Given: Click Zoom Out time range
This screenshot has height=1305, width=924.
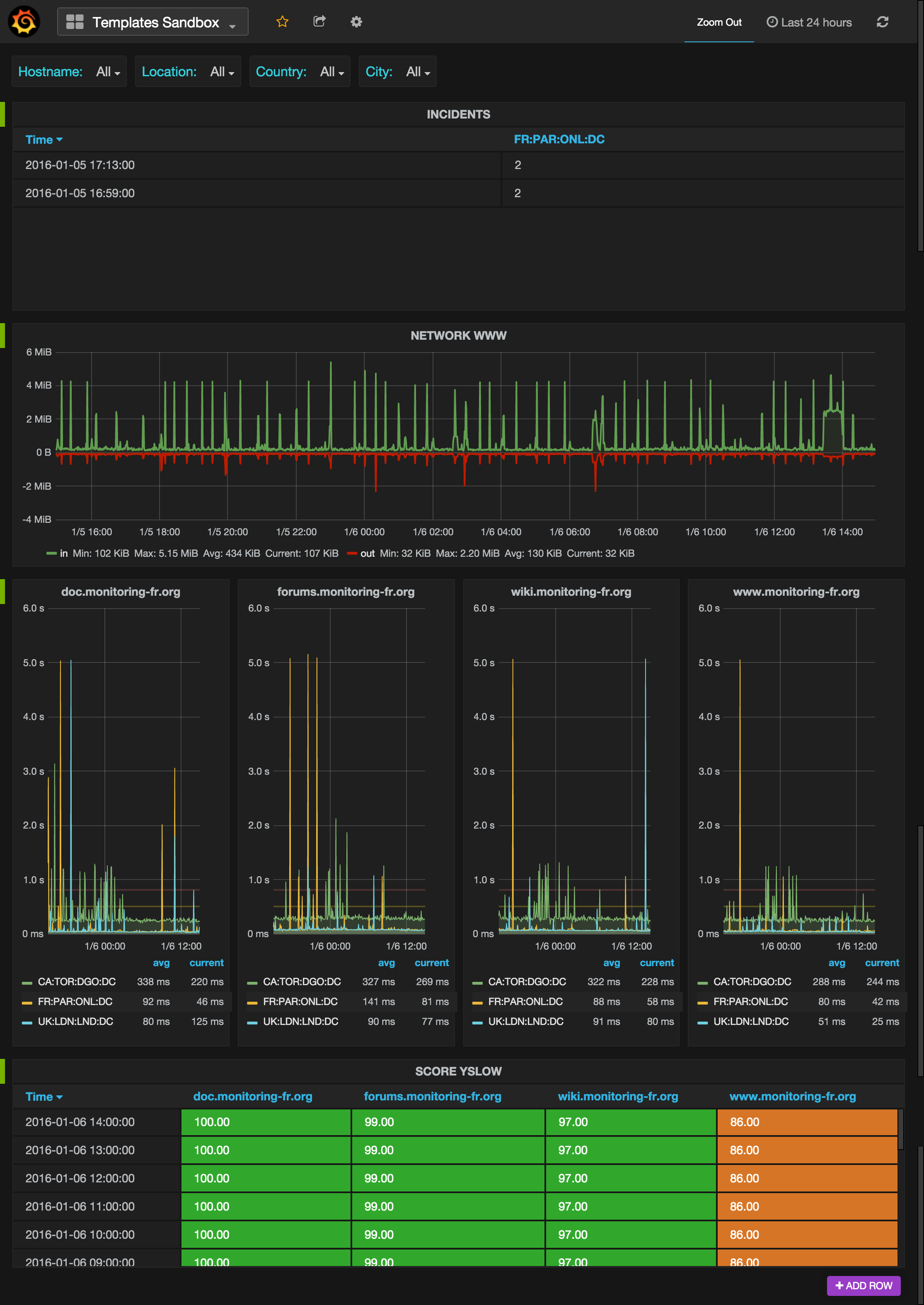Looking at the screenshot, I should coord(718,22).
